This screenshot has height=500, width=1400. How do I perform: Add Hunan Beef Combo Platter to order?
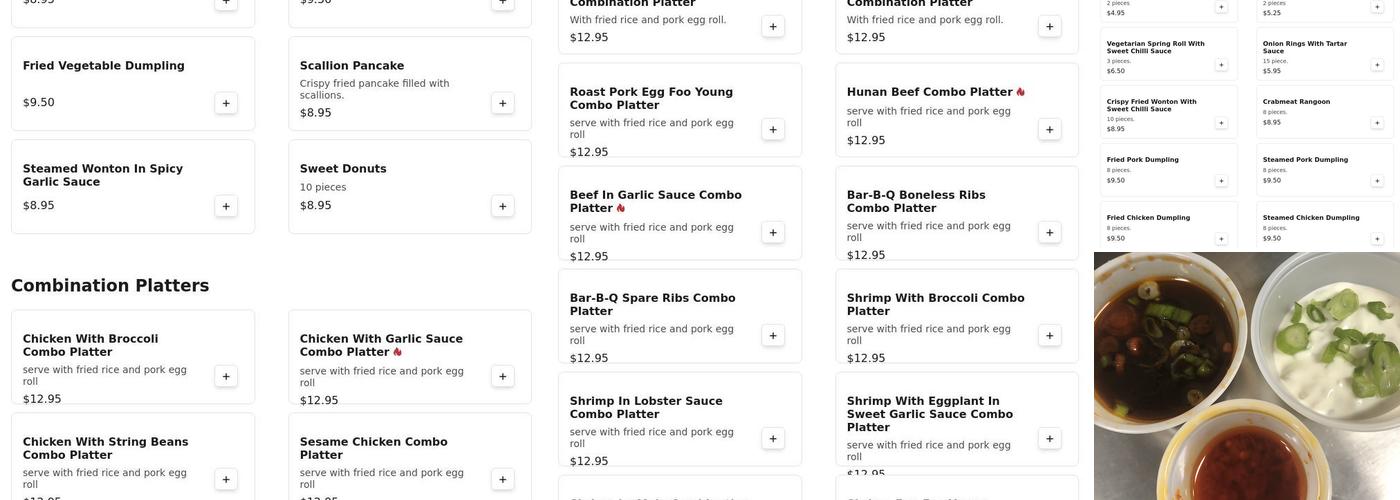coord(1050,129)
